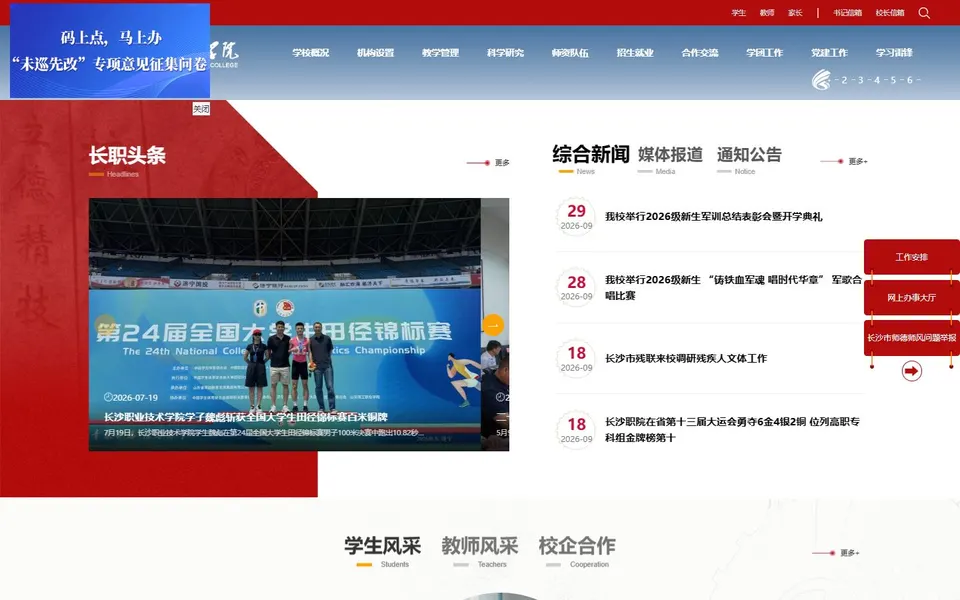Go to banner slide 5
This screenshot has height=600, width=960.
pyautogui.click(x=893, y=80)
